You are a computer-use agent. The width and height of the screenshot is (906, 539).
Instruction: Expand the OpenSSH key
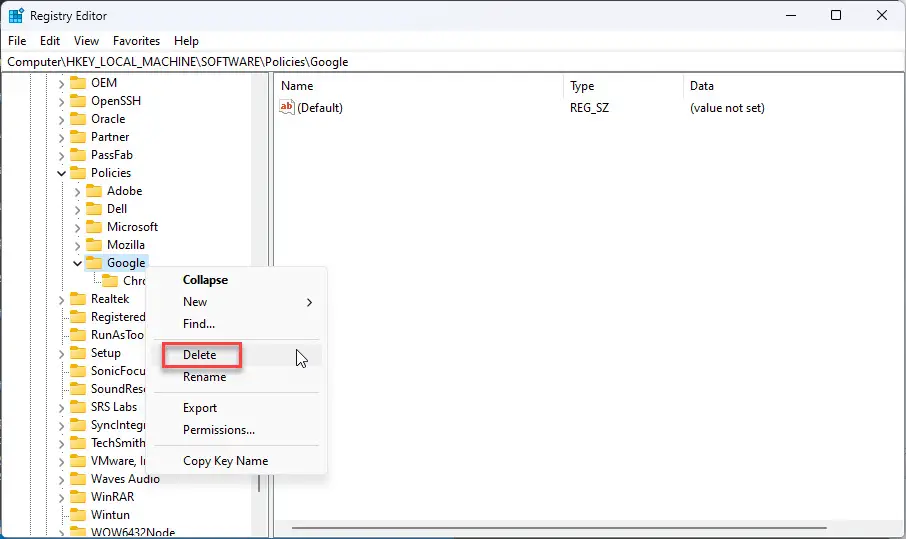point(61,102)
